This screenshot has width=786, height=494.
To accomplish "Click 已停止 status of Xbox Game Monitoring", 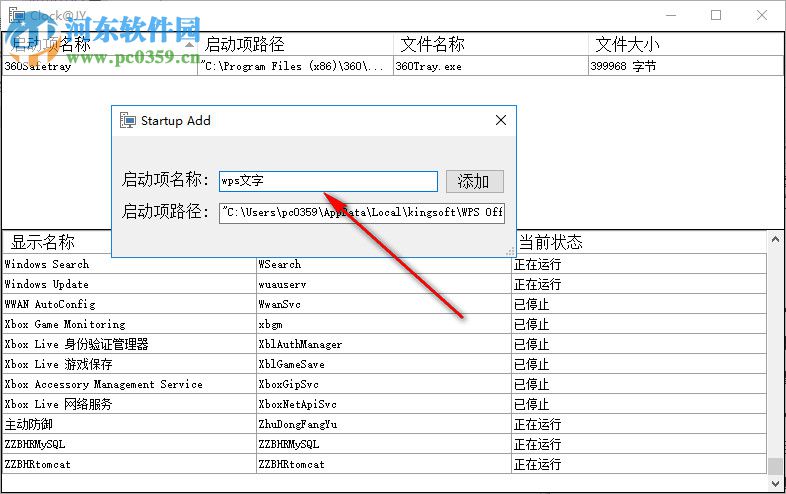I will [x=639, y=324].
